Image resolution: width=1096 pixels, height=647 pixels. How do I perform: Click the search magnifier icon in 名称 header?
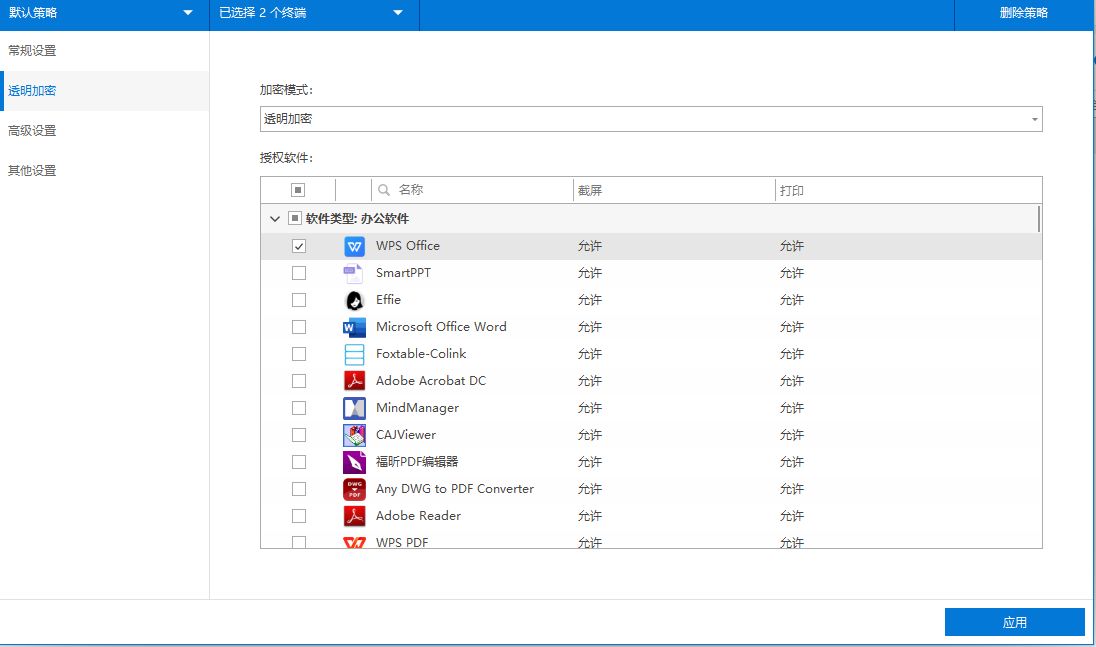tap(384, 190)
